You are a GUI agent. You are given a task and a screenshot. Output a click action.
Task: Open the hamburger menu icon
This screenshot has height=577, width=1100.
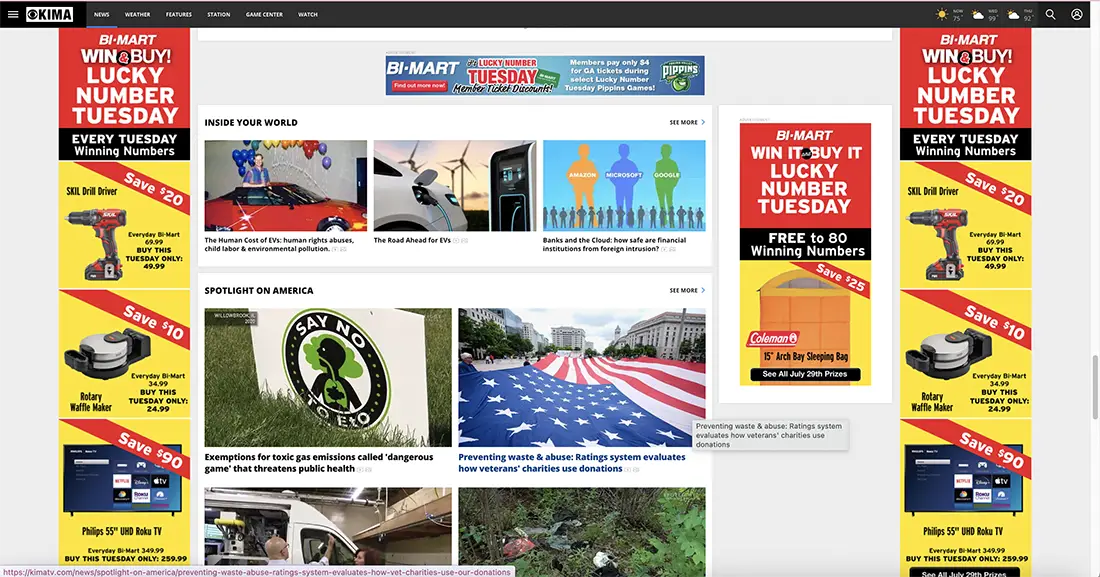(13, 14)
